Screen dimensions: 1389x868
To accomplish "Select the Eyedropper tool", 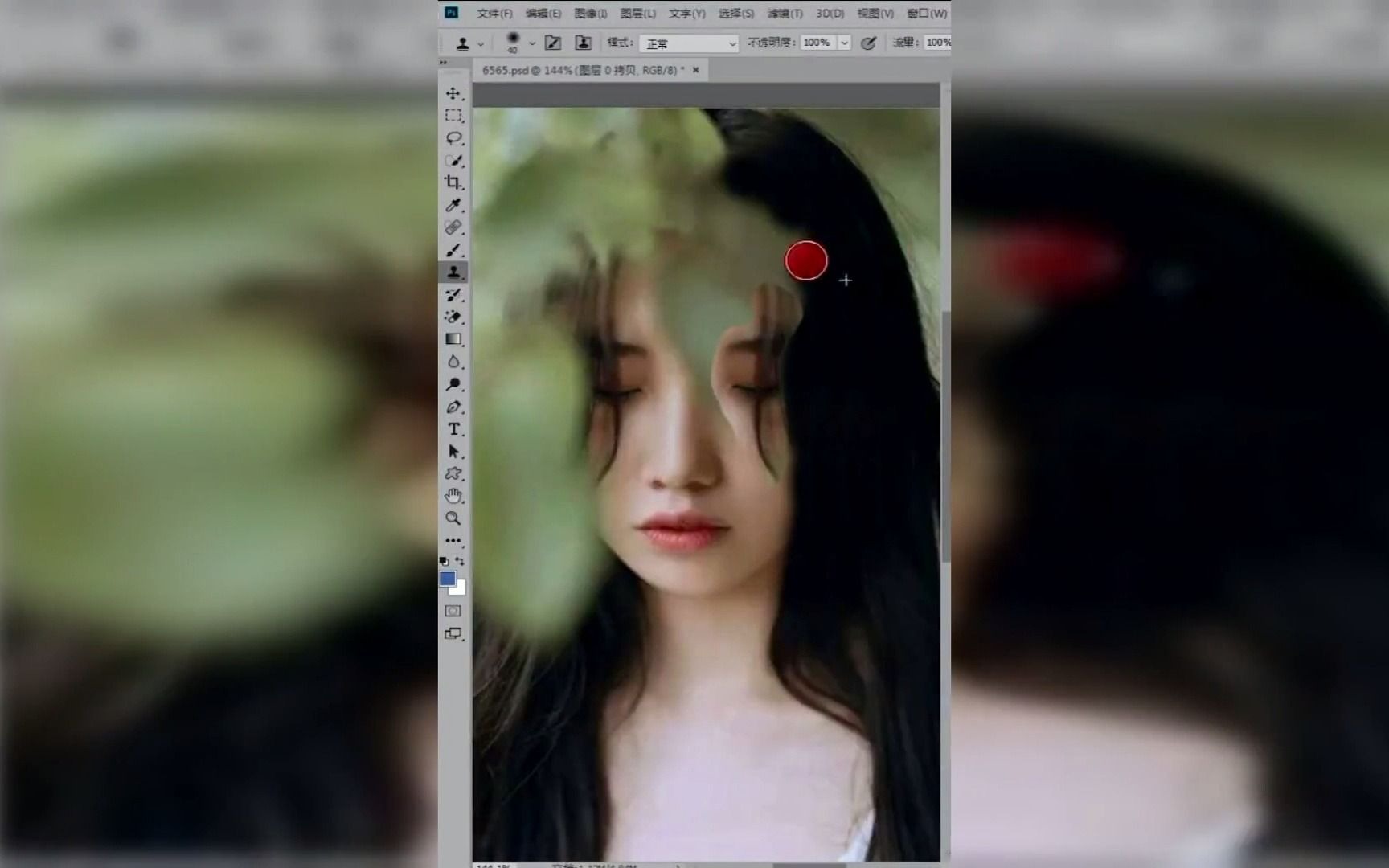I will 453,205.
